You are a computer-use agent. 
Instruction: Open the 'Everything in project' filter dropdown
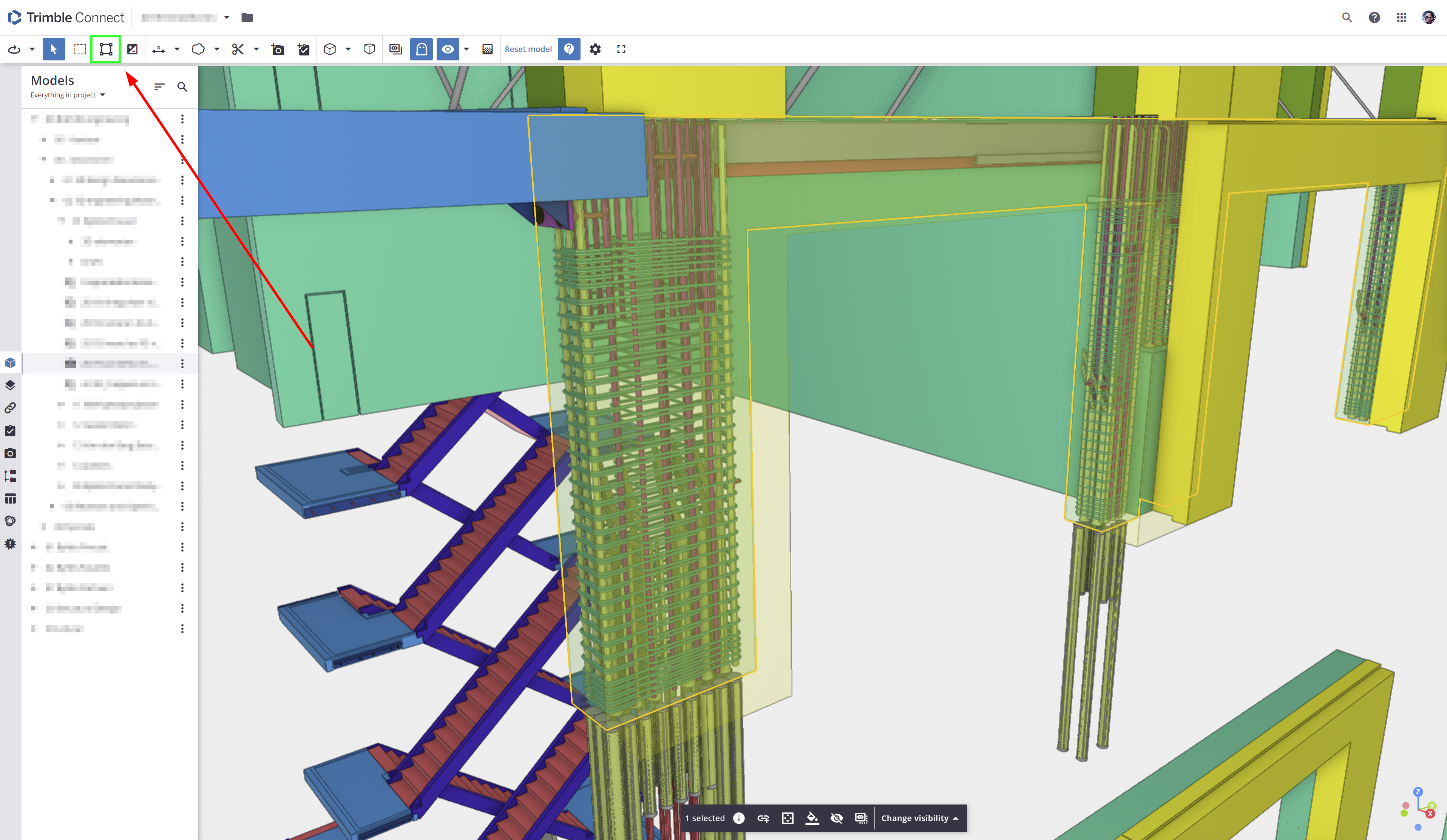click(x=68, y=95)
